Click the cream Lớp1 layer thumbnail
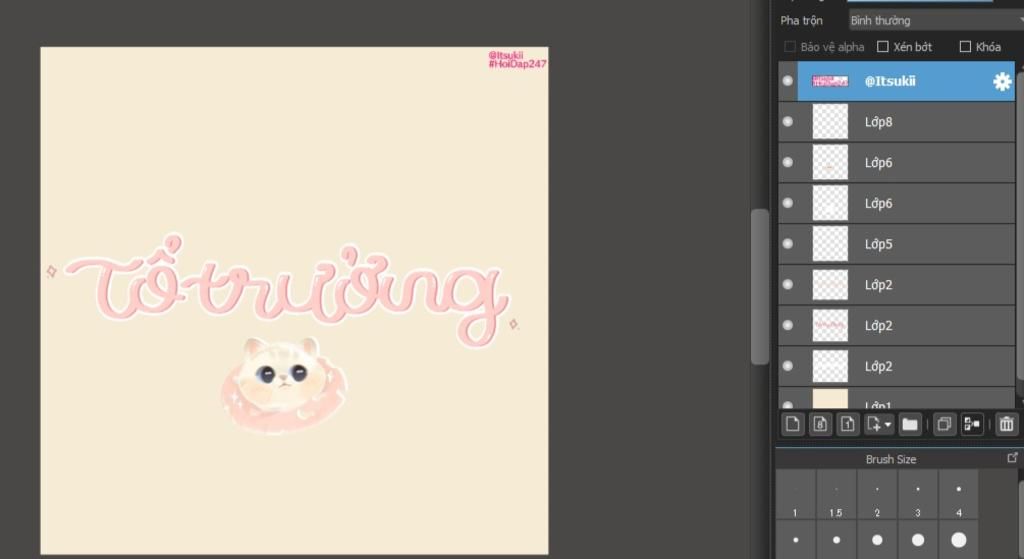Viewport: 1024px width, 559px height. 830,399
